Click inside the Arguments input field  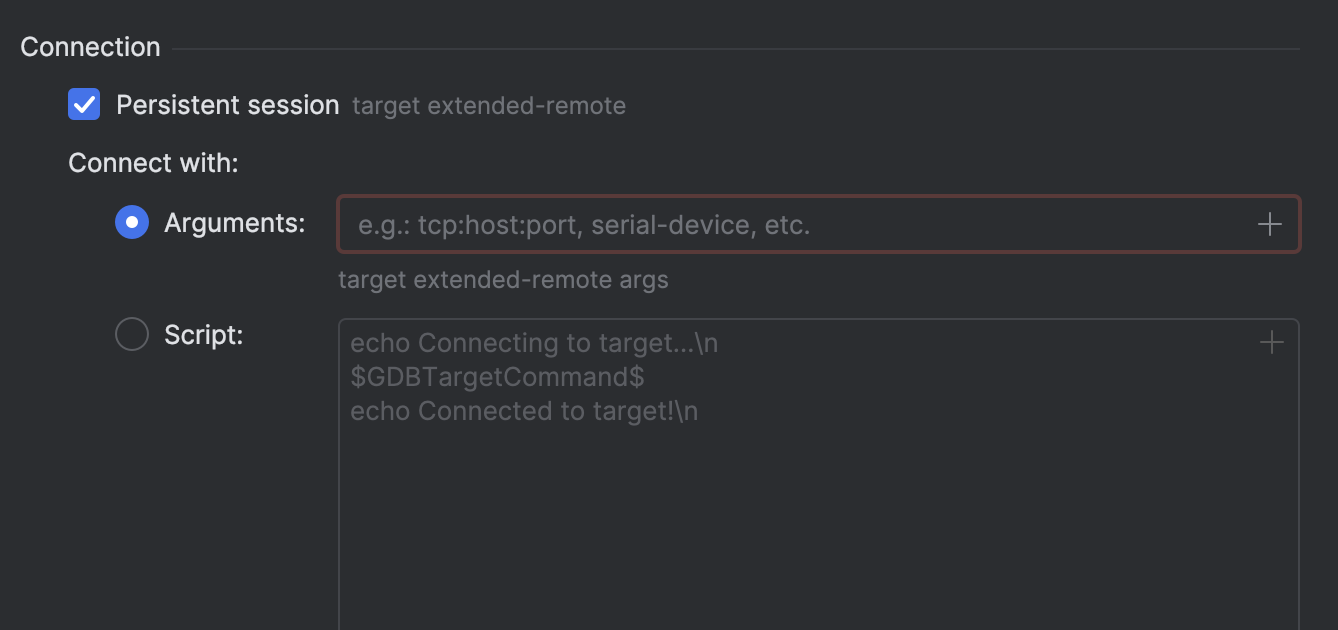pos(700,224)
